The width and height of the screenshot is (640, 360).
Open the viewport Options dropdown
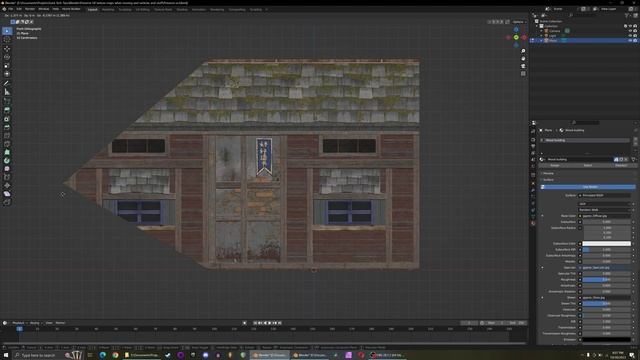click(x=519, y=22)
